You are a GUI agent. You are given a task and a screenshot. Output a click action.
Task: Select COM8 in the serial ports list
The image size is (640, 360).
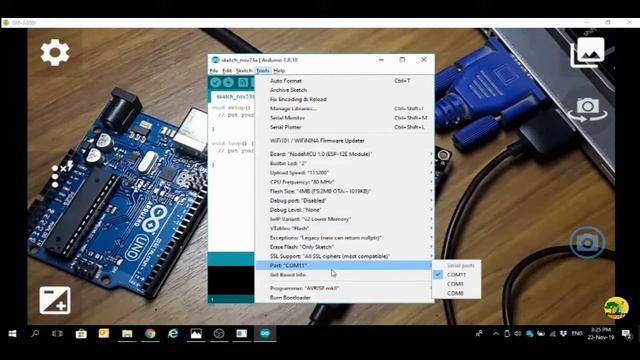pos(456,293)
